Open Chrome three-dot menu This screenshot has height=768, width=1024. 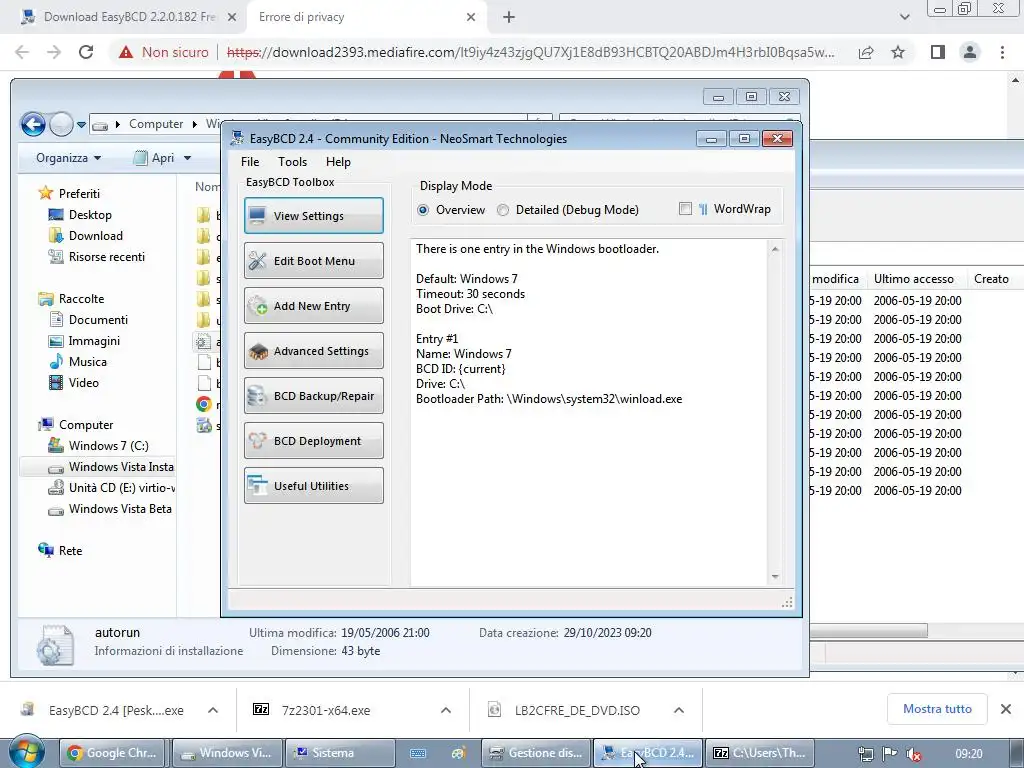click(1002, 52)
